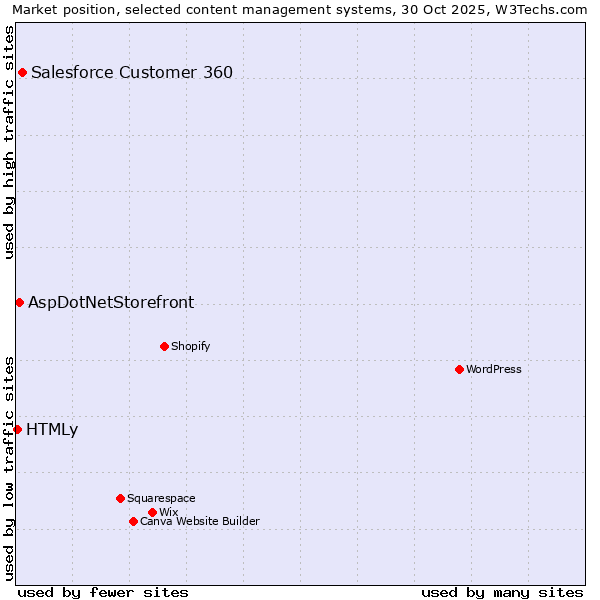
Task: Click the 'used by many sites' axis label
Action: tap(502, 592)
